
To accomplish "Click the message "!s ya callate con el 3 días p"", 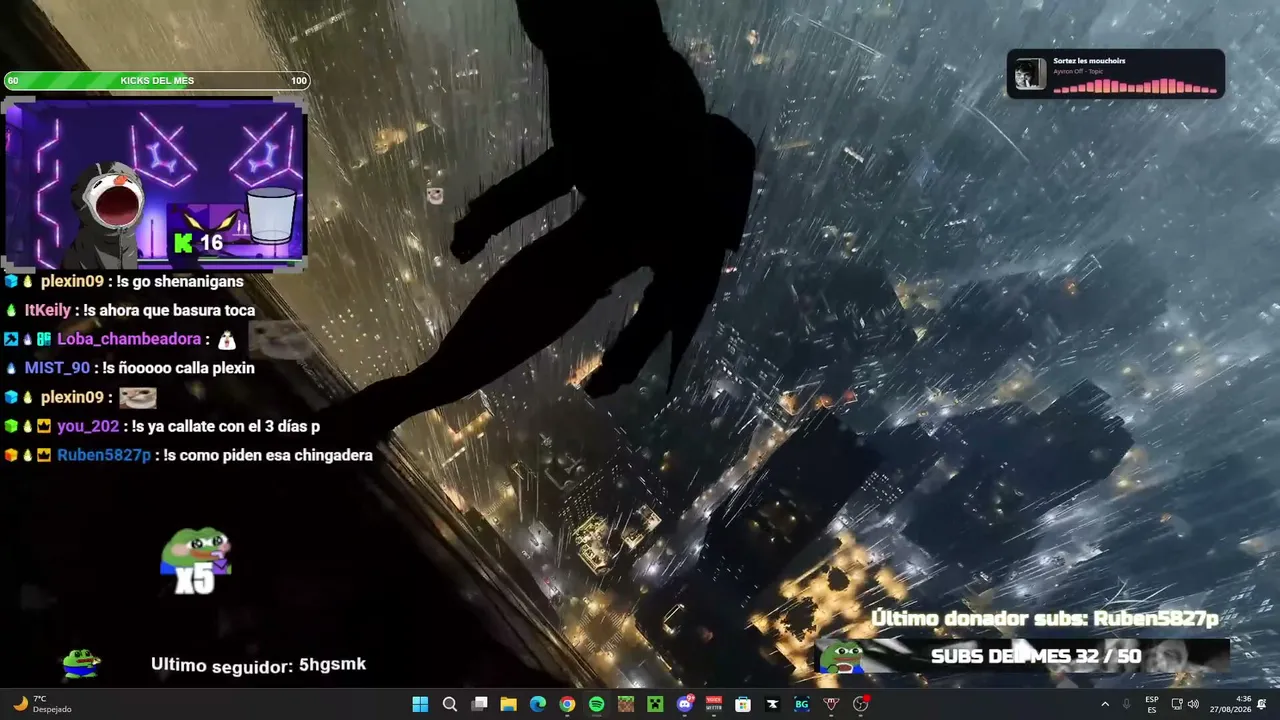I will pos(226,426).
